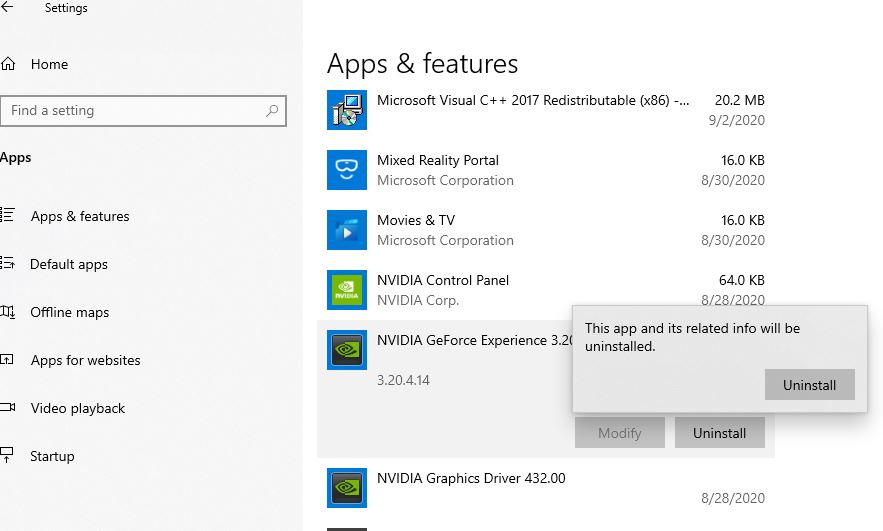
Task: Open Apps for websites page
Action: pos(85,360)
